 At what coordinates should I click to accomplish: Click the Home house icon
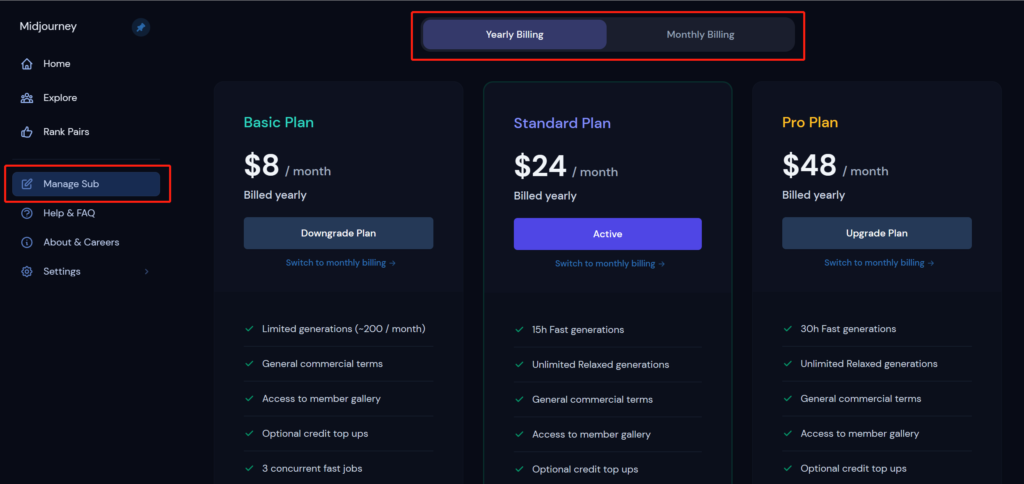click(27, 64)
